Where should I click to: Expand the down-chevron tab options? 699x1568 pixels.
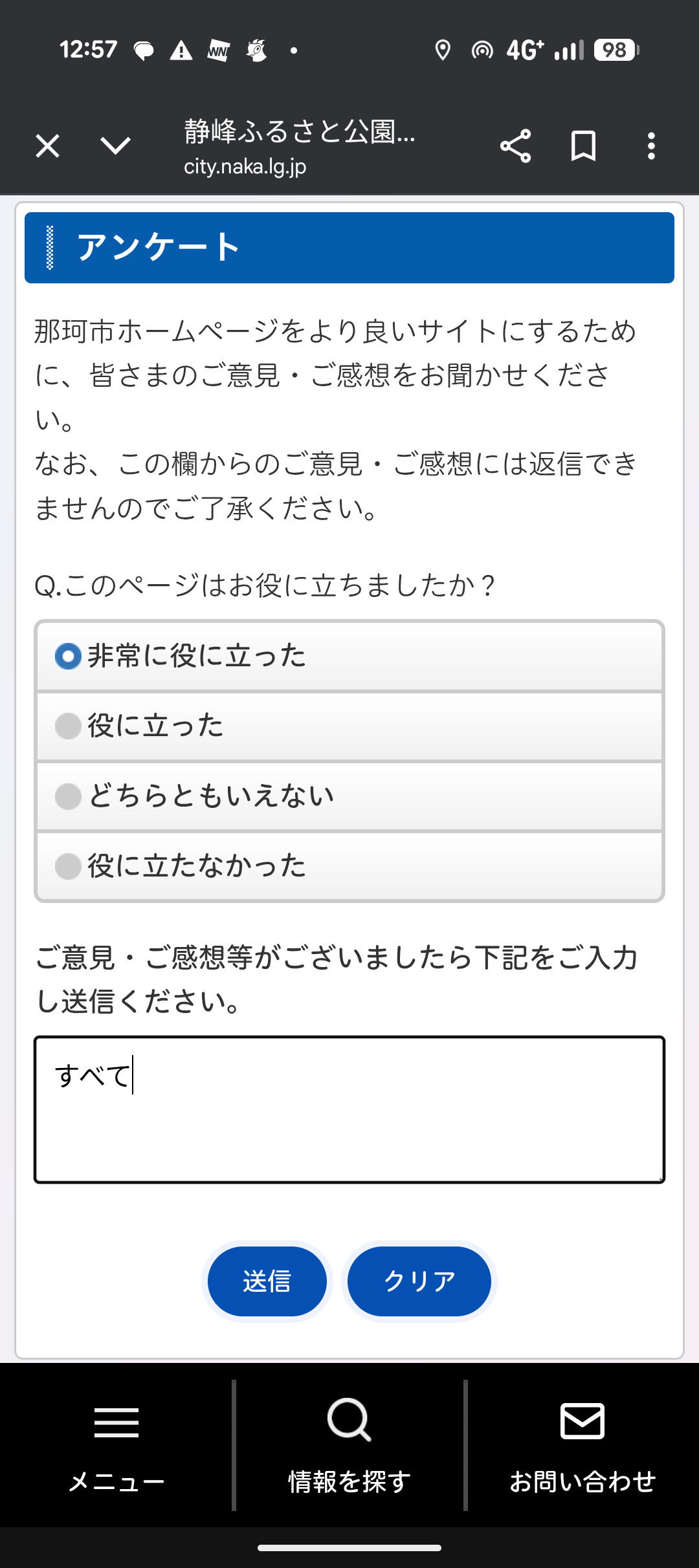[116, 146]
